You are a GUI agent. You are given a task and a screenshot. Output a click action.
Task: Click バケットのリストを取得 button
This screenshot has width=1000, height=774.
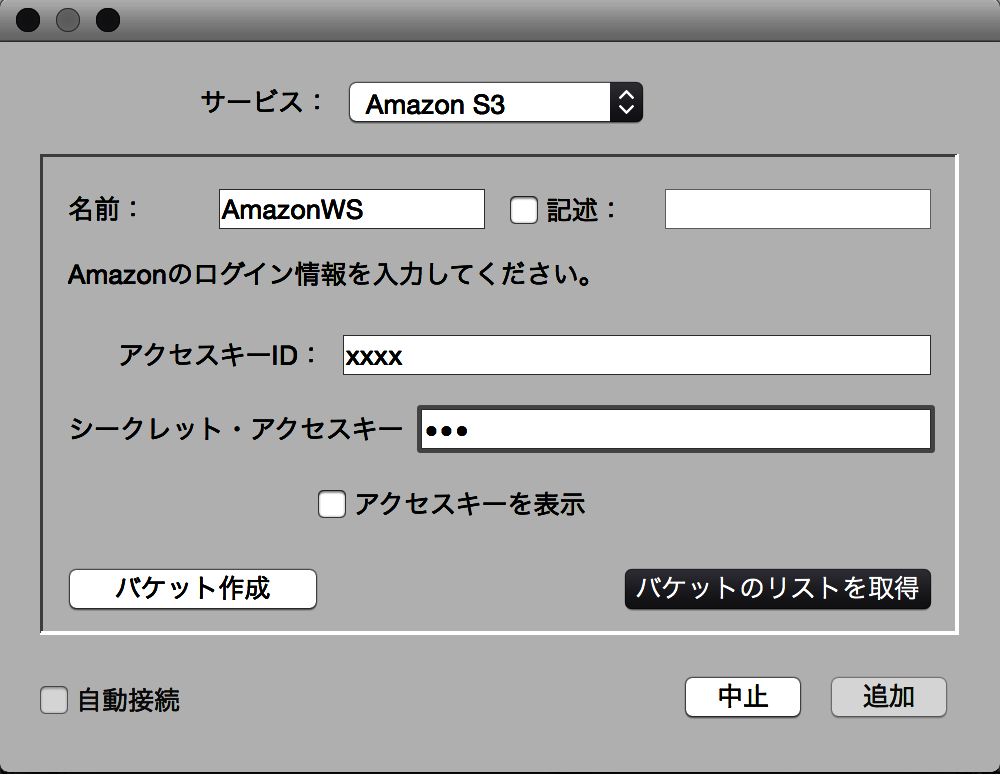coord(777,589)
